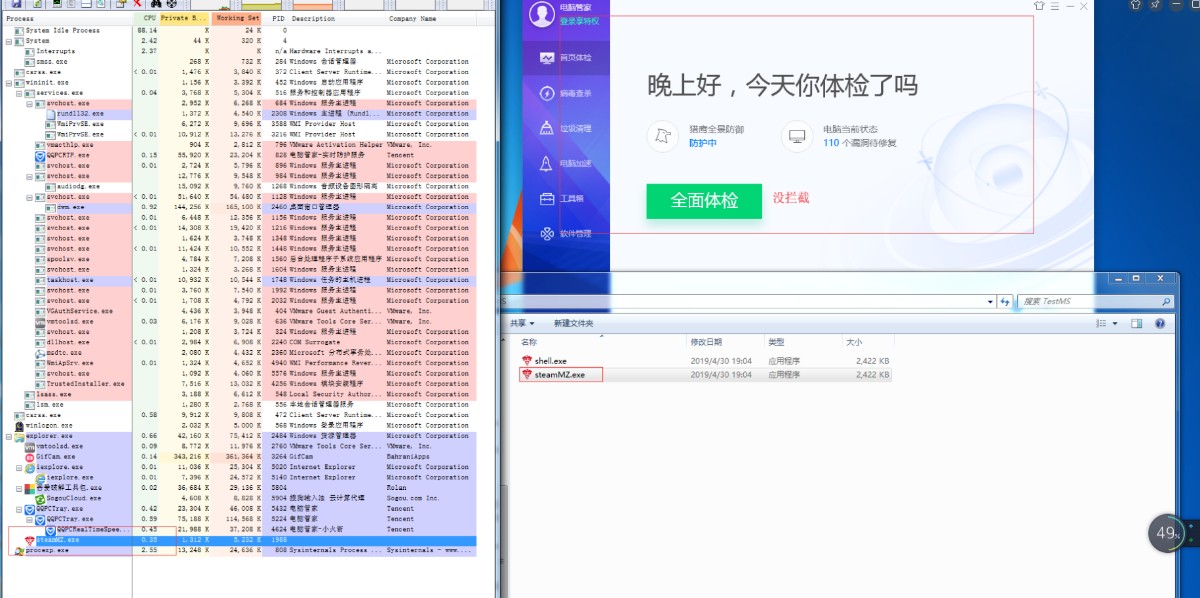1200x598 pixels.
Task: Select the shell.exe file name in Explorer
Action: click(551, 360)
